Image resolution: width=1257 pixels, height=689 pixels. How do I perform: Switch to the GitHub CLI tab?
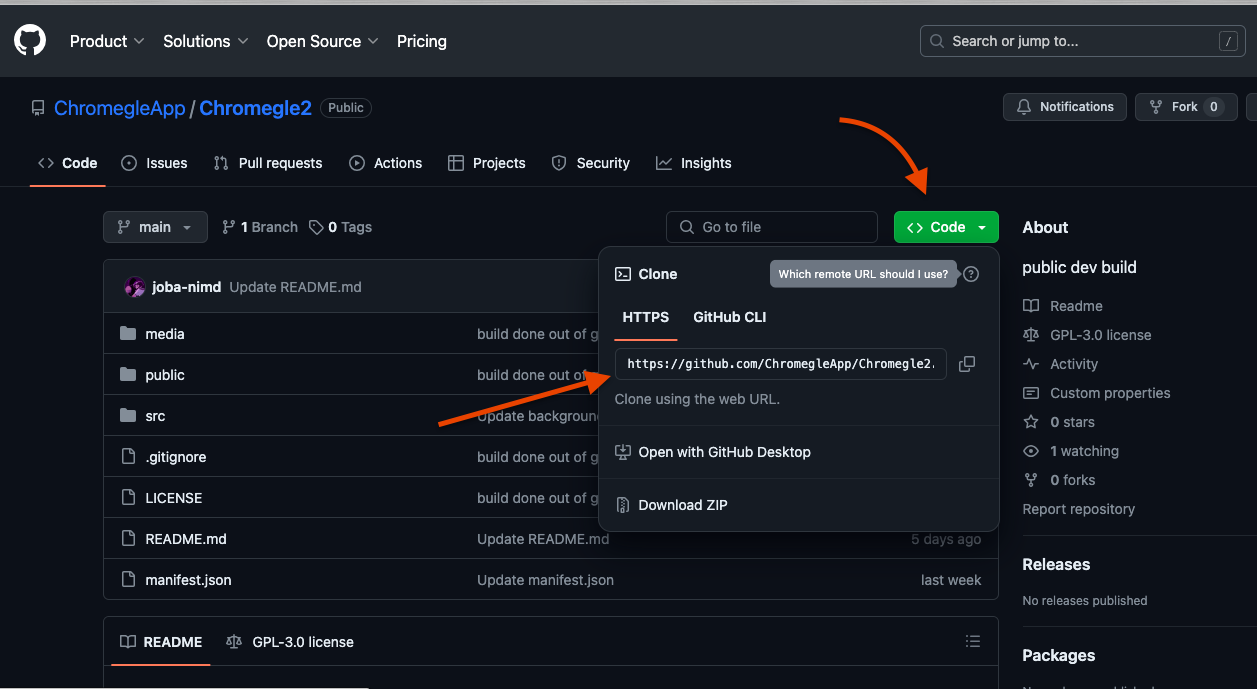[729, 317]
